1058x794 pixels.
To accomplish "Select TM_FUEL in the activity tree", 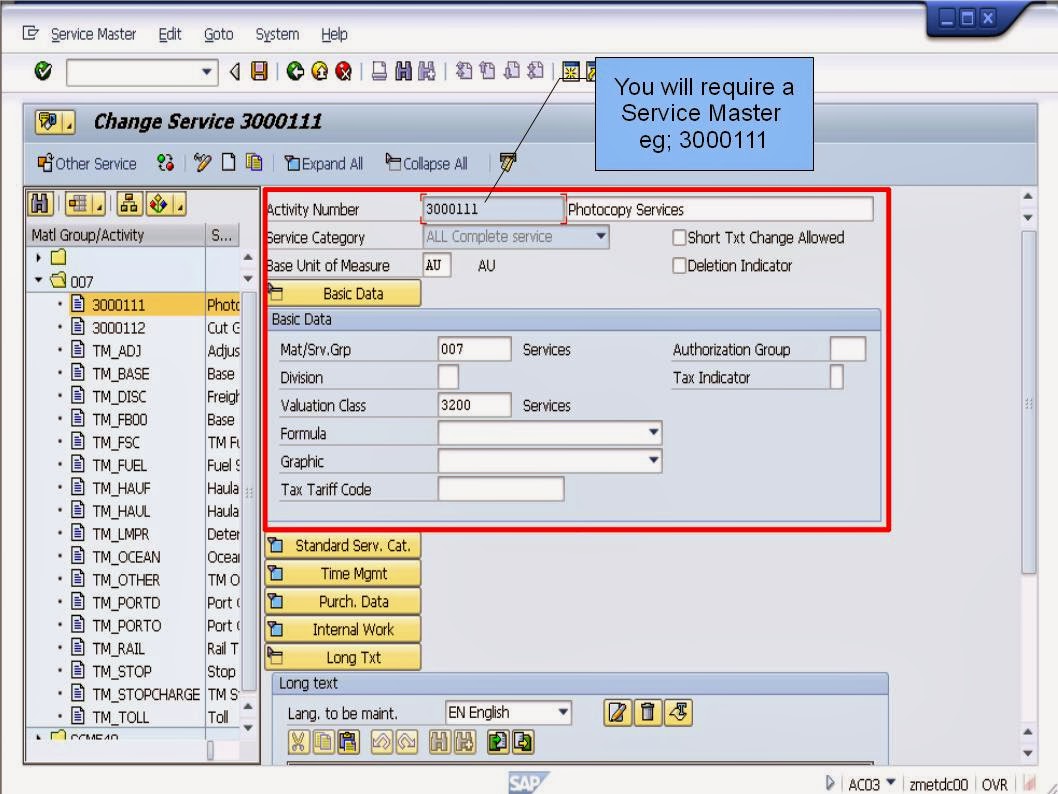I will (119, 465).
